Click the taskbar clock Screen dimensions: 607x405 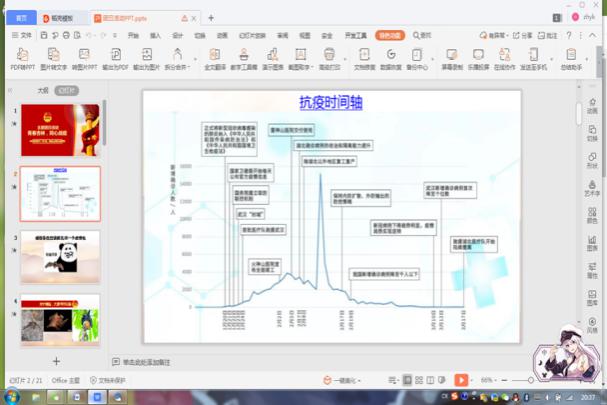point(588,397)
